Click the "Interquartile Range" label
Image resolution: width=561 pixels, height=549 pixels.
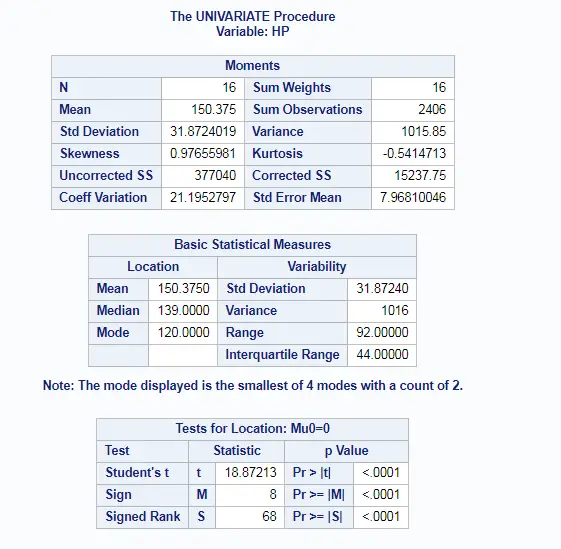pos(282,355)
